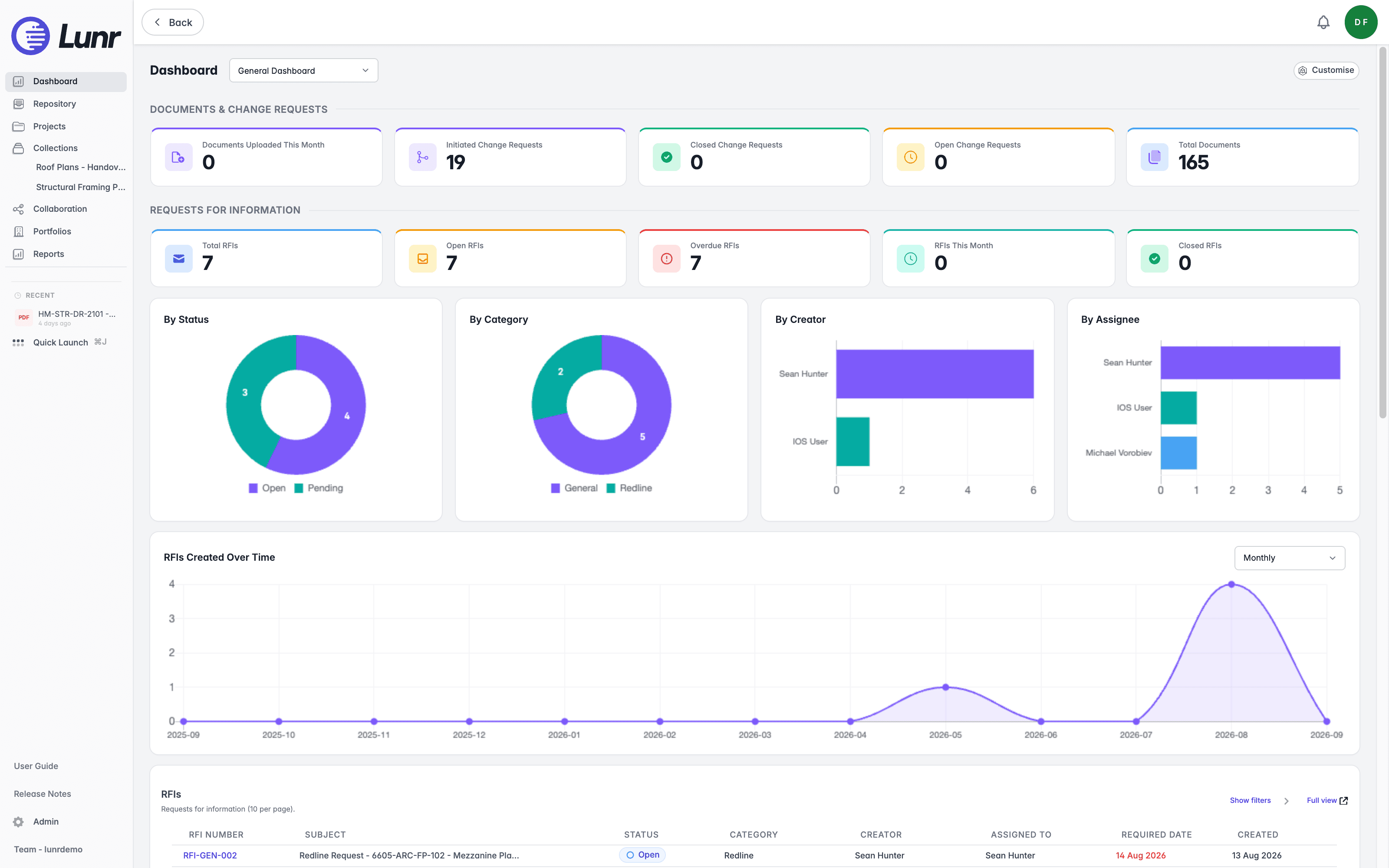Click Closed RFIs check icon

coord(1154,258)
